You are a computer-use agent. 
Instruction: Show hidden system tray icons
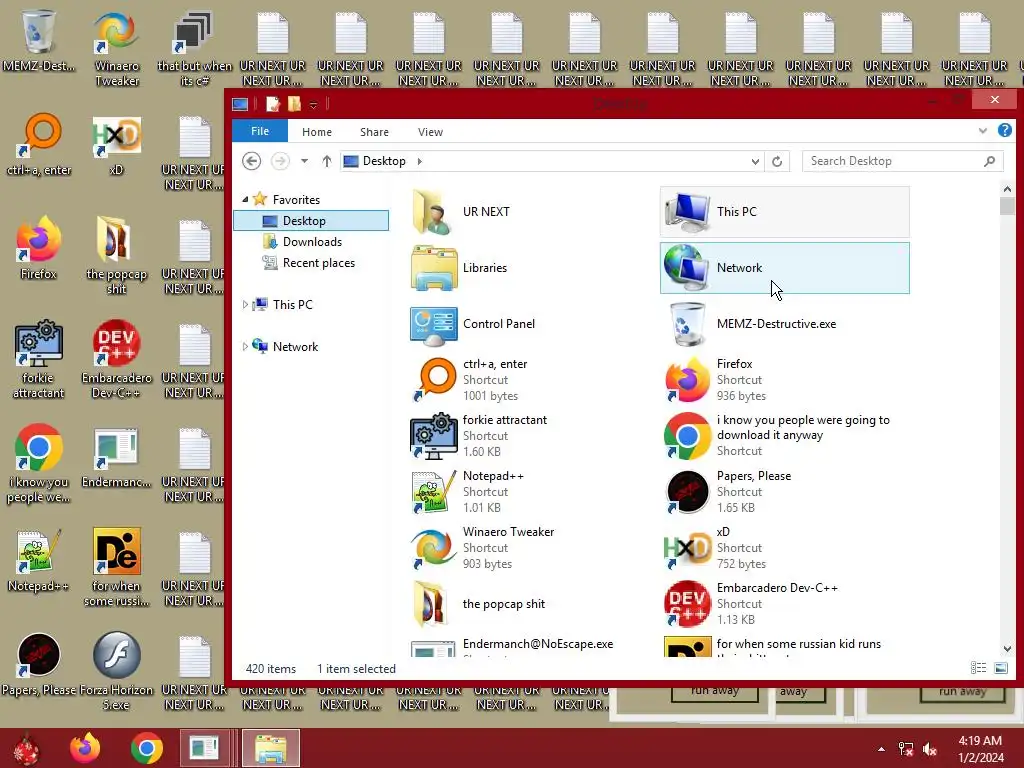click(882, 748)
